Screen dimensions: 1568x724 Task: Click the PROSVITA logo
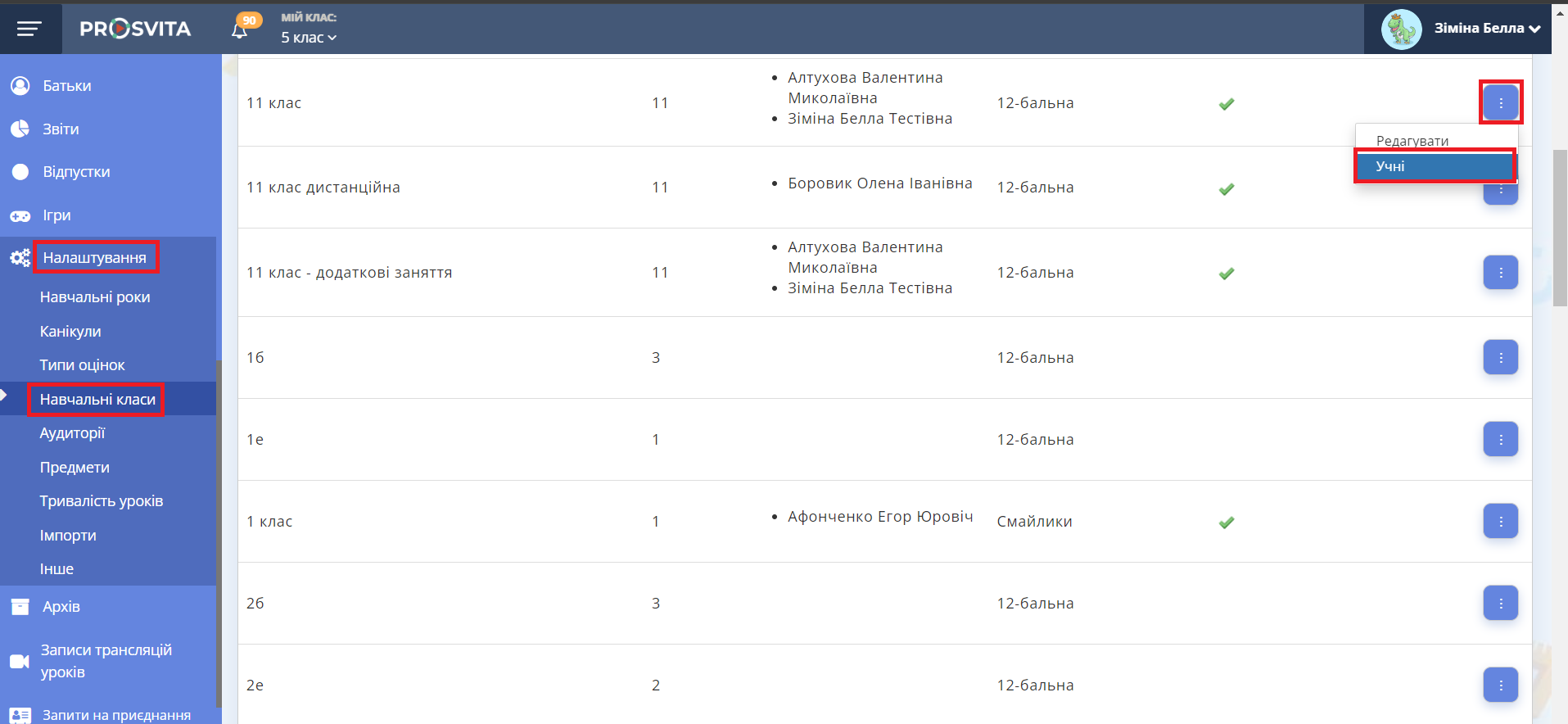pos(135,29)
